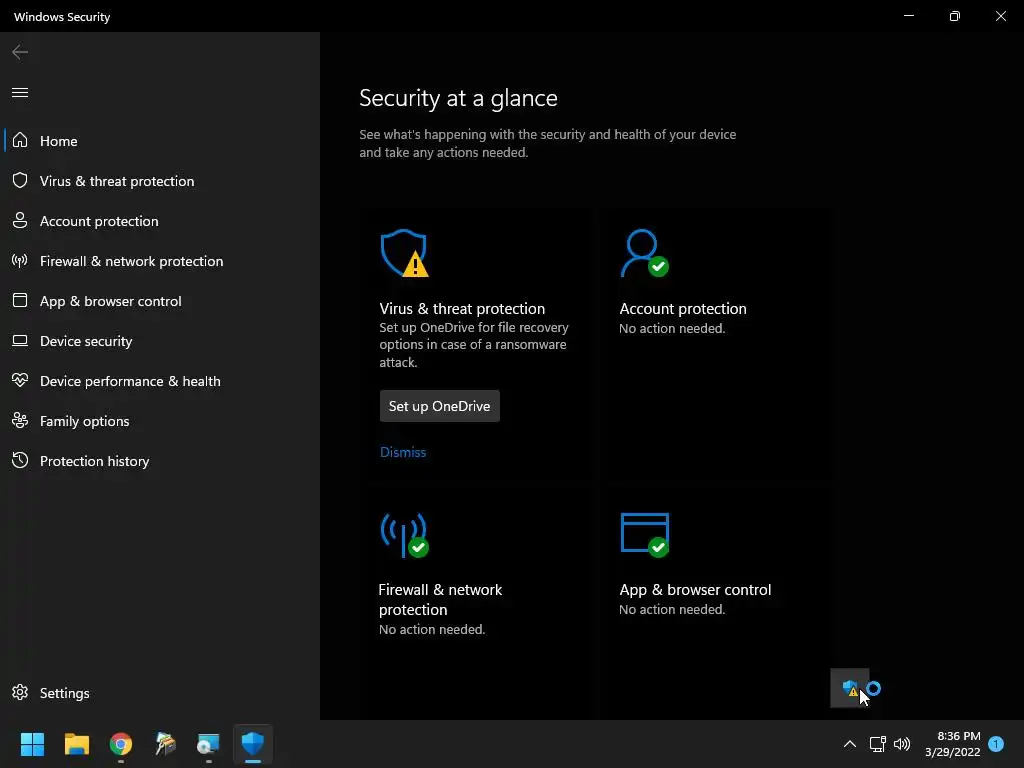This screenshot has width=1024, height=768.
Task: Select Account protection in the sidebar
Action: [x=99, y=221]
